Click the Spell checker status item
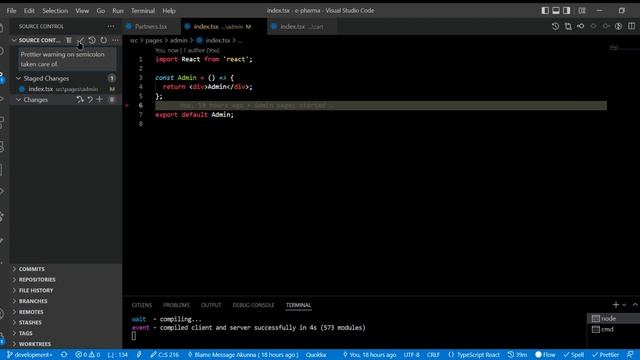Image resolution: width=640 pixels, height=360 pixels. point(573,355)
